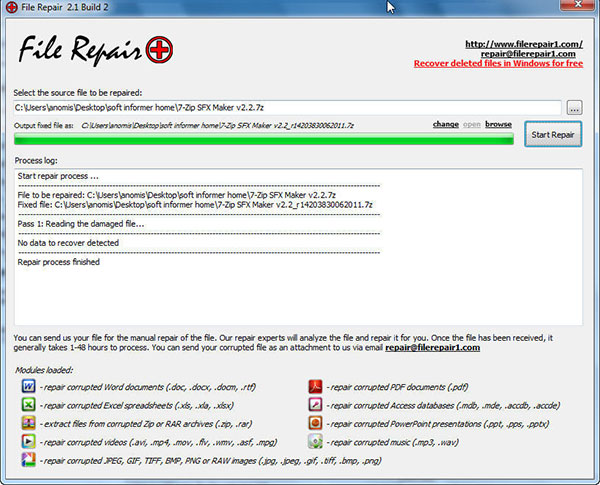Click 'repair corrupted PDF documents' text

pyautogui.click(x=398, y=387)
